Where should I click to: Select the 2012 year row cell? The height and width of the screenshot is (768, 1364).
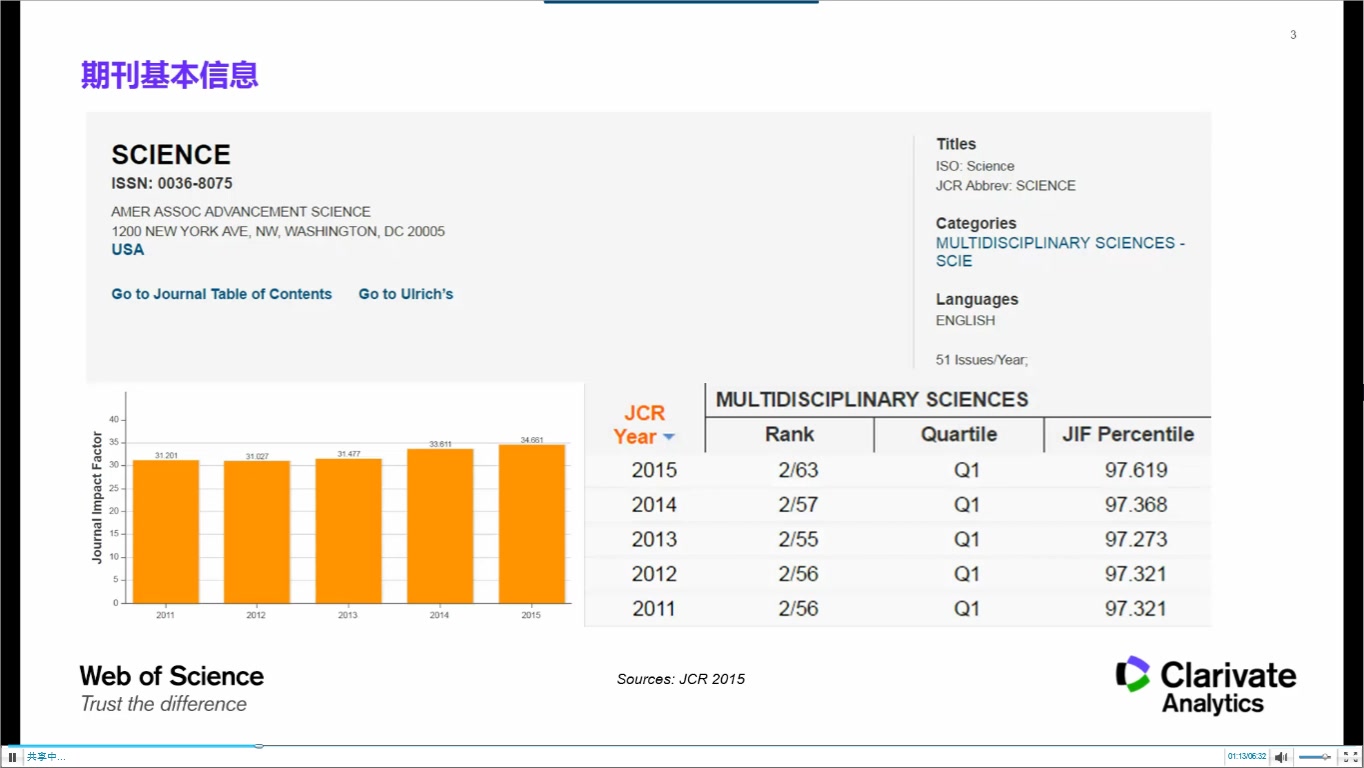(x=654, y=574)
